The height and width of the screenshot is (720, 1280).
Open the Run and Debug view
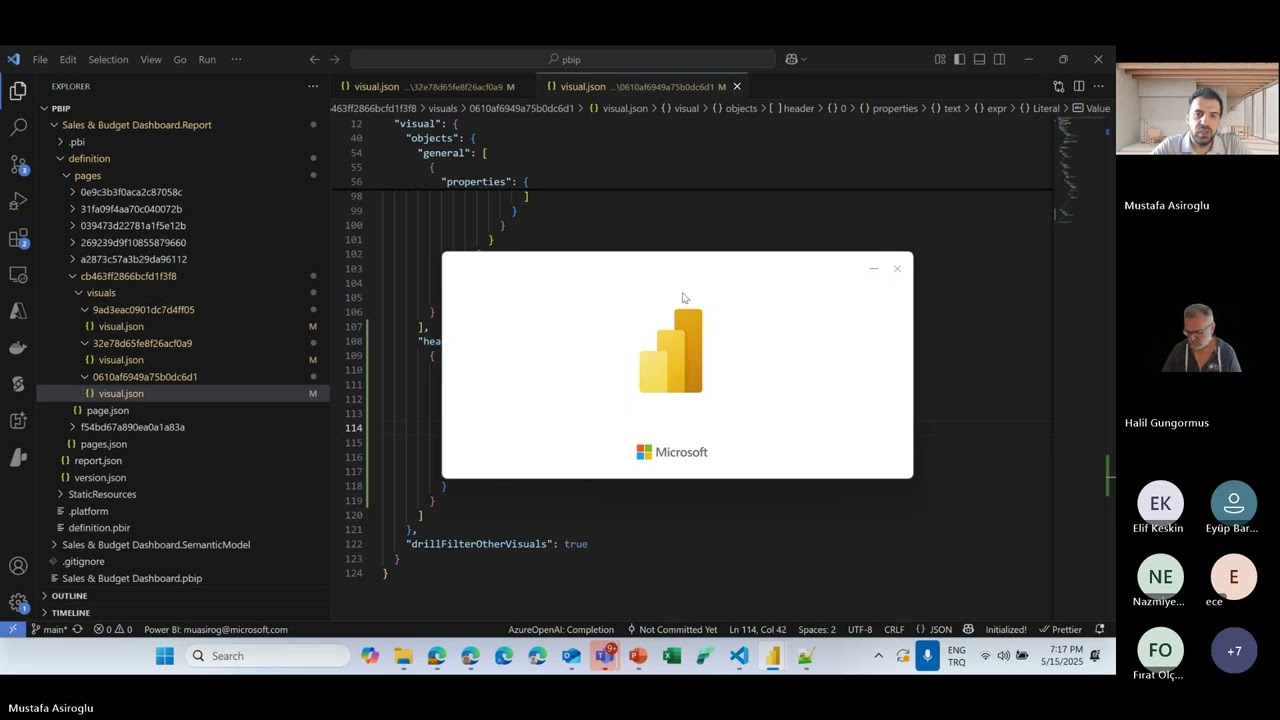[x=18, y=201]
